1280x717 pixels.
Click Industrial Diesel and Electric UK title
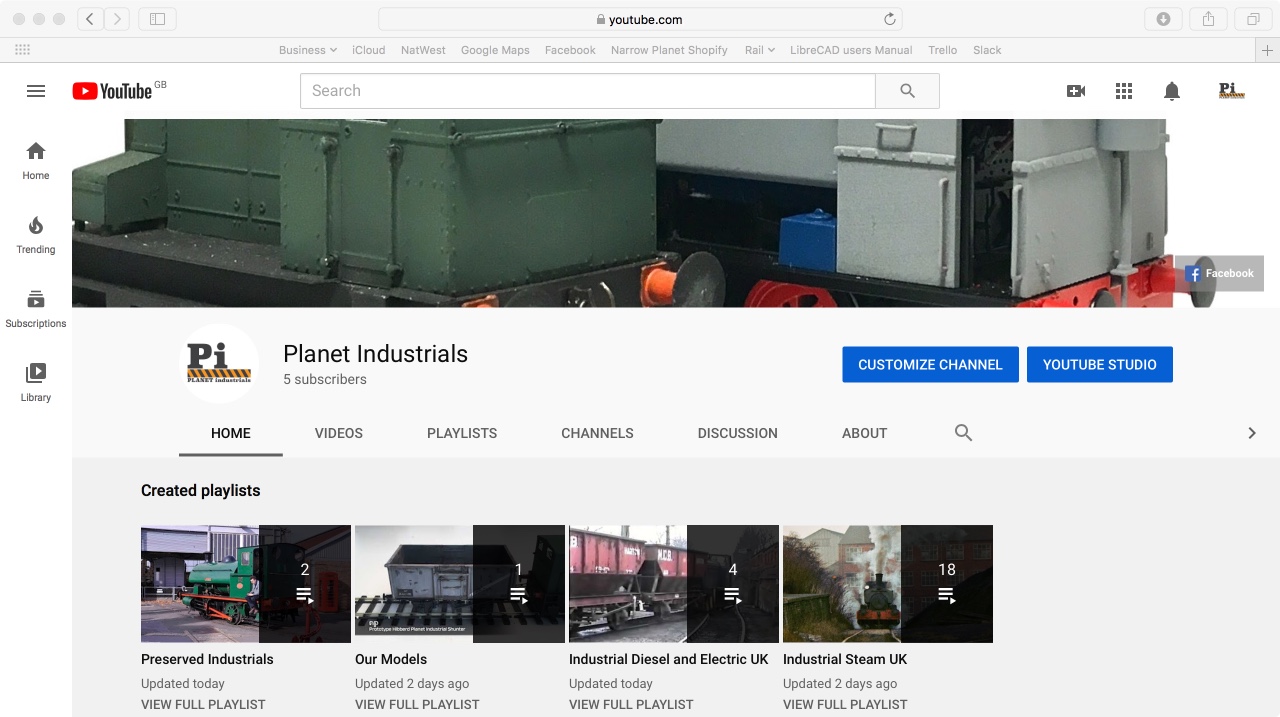point(669,660)
